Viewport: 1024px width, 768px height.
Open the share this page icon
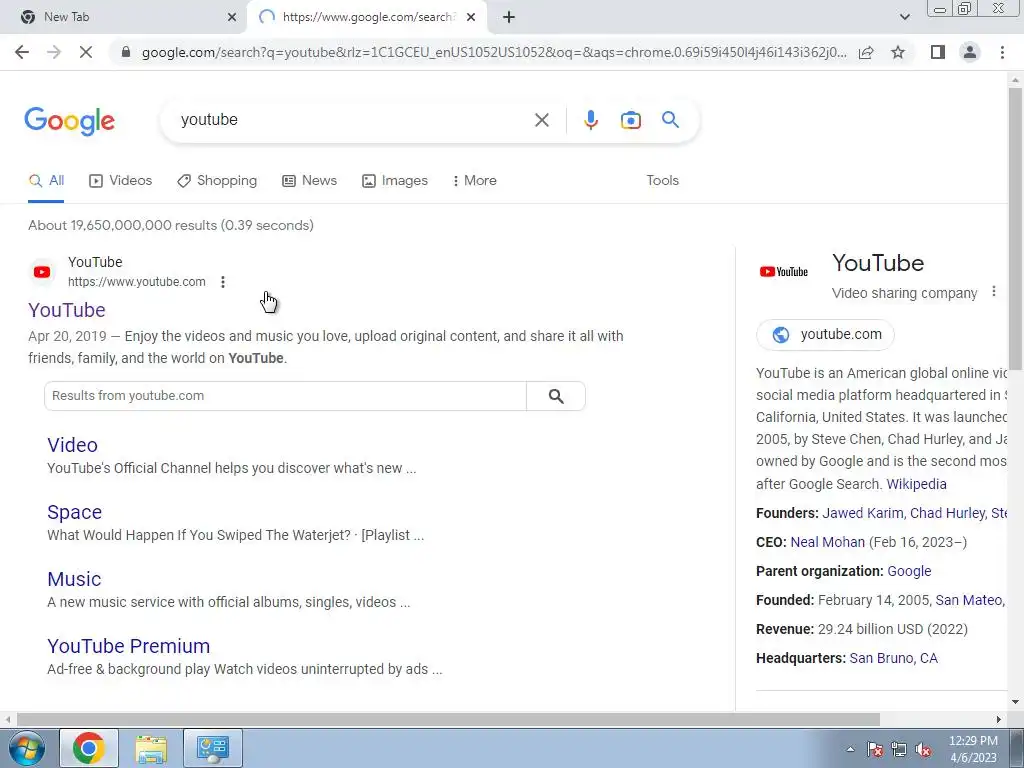[866, 52]
